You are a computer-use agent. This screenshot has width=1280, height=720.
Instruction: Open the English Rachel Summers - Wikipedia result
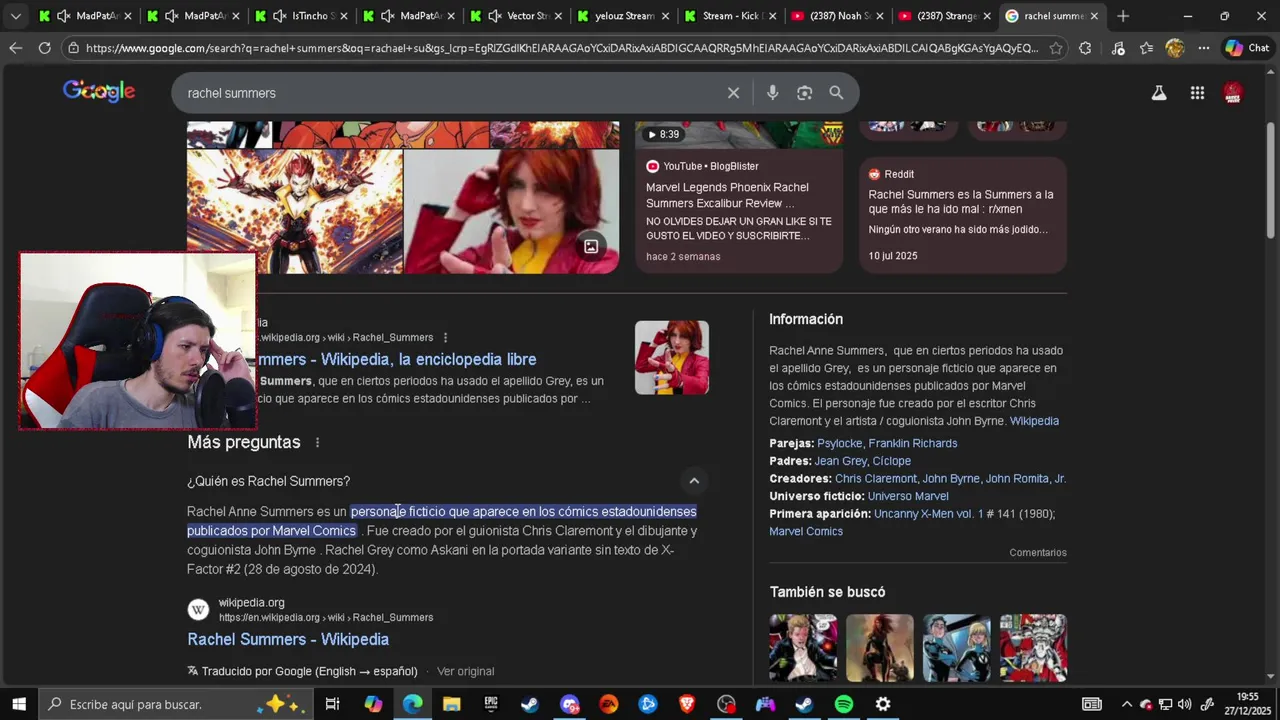(x=288, y=639)
